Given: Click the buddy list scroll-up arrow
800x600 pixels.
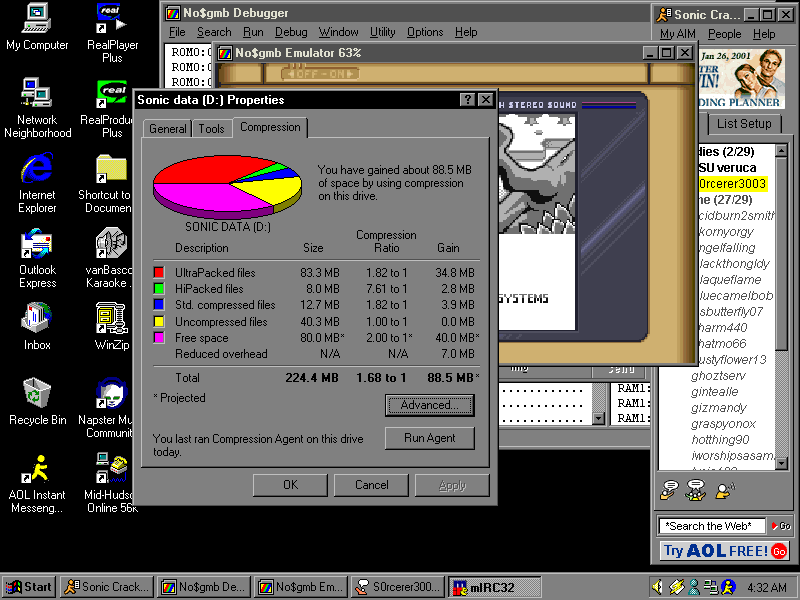Looking at the screenshot, I should coord(781,150).
